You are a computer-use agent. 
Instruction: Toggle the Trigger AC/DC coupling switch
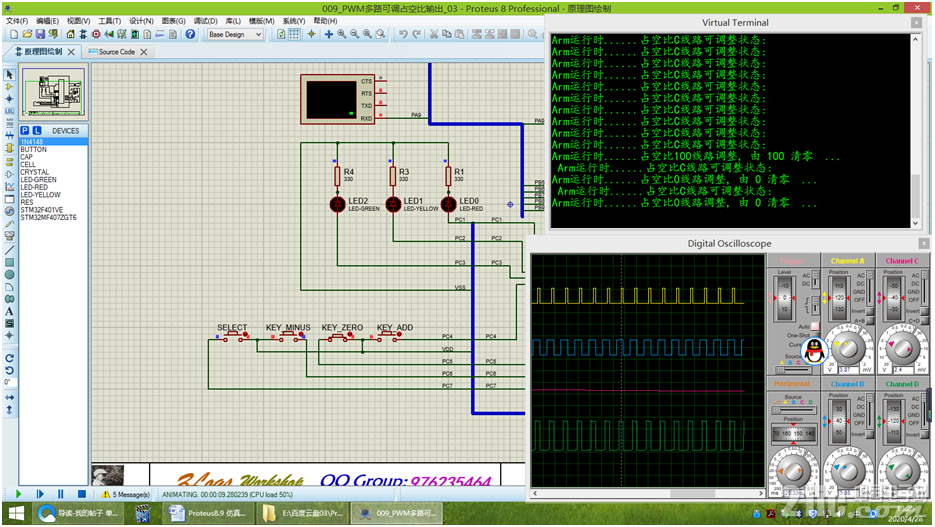815,279
